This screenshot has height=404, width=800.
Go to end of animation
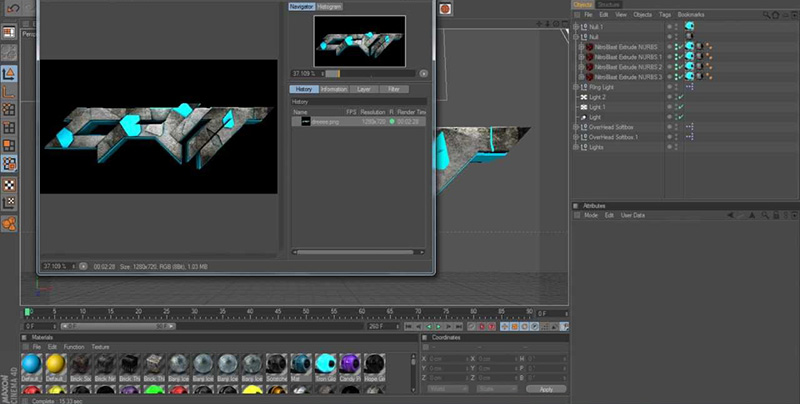[458, 326]
